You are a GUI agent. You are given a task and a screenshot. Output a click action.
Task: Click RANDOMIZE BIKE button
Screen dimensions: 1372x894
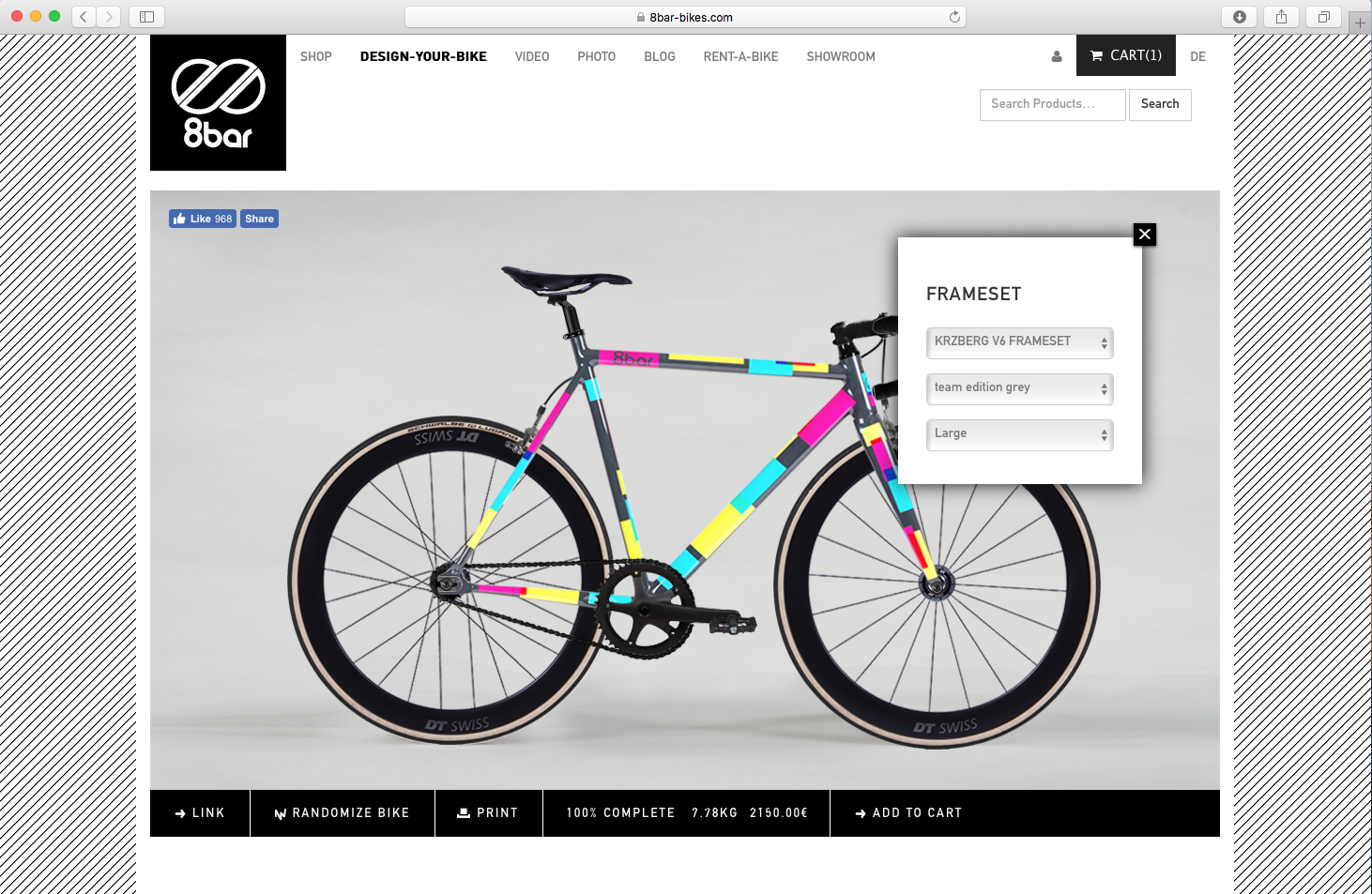click(x=343, y=813)
